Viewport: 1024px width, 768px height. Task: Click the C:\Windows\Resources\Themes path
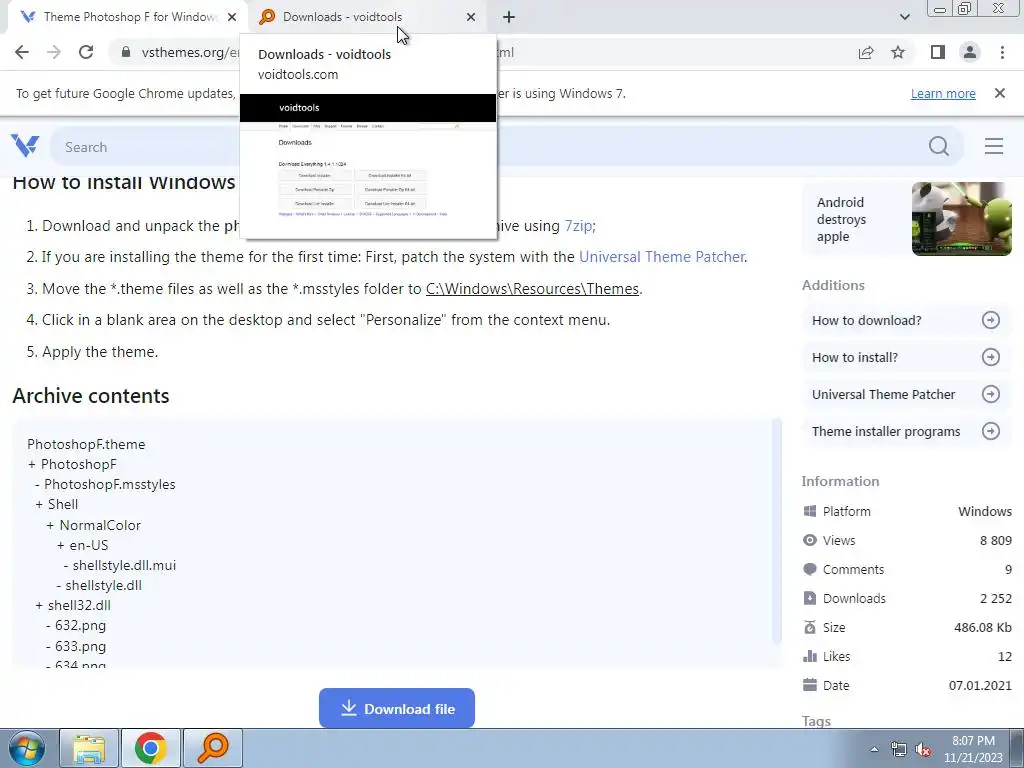pos(532,289)
